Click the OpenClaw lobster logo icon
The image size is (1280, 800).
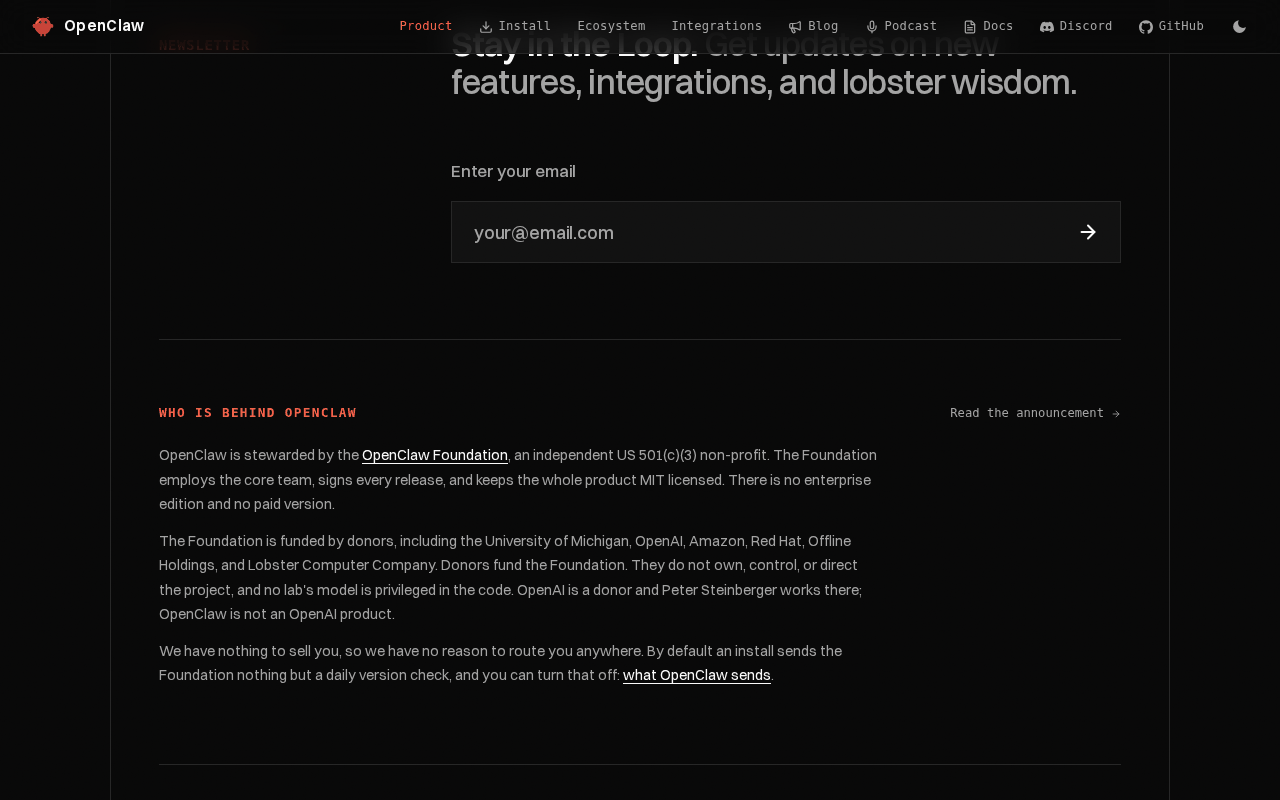(43, 26)
